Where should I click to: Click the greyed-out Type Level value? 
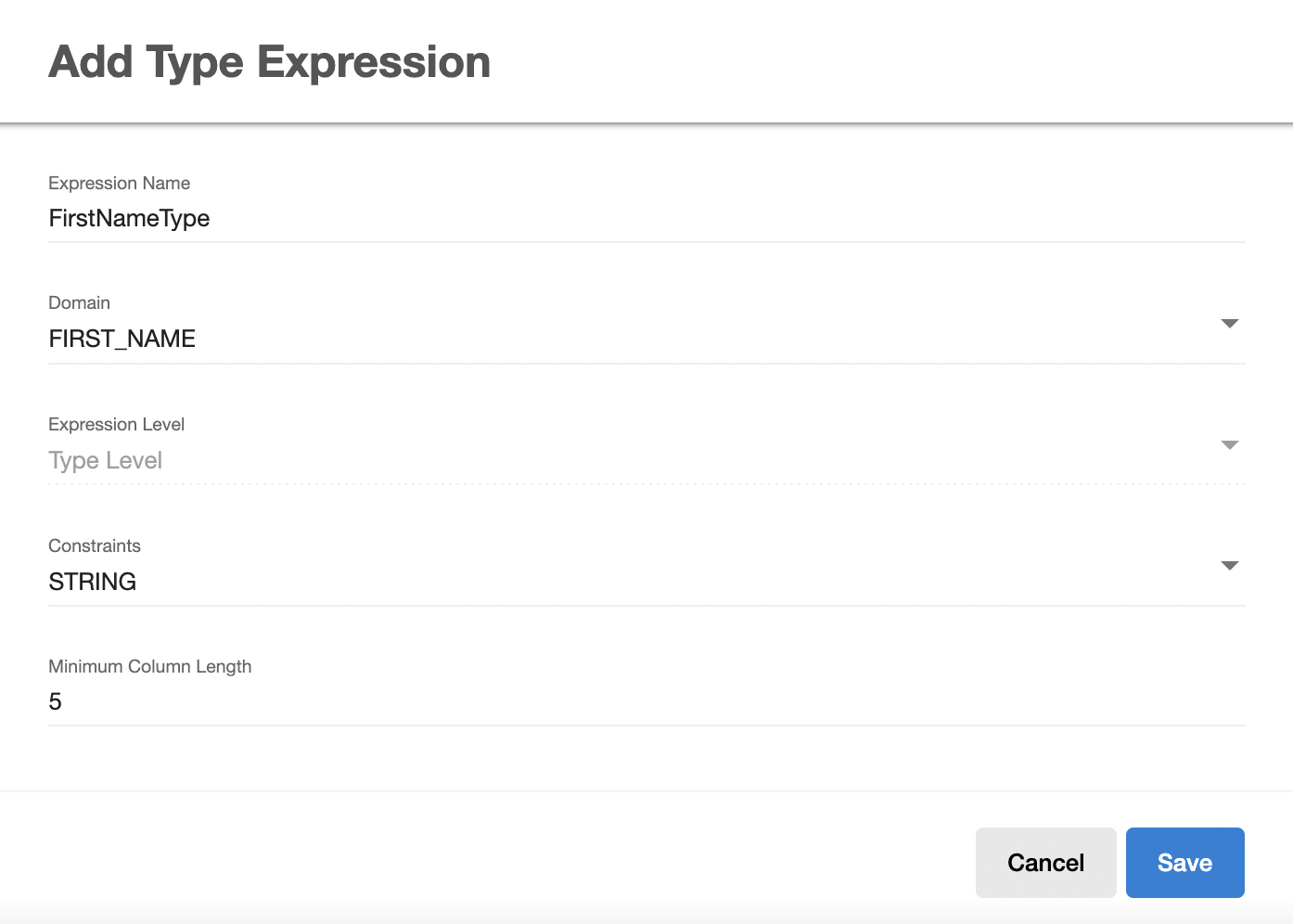[x=106, y=460]
